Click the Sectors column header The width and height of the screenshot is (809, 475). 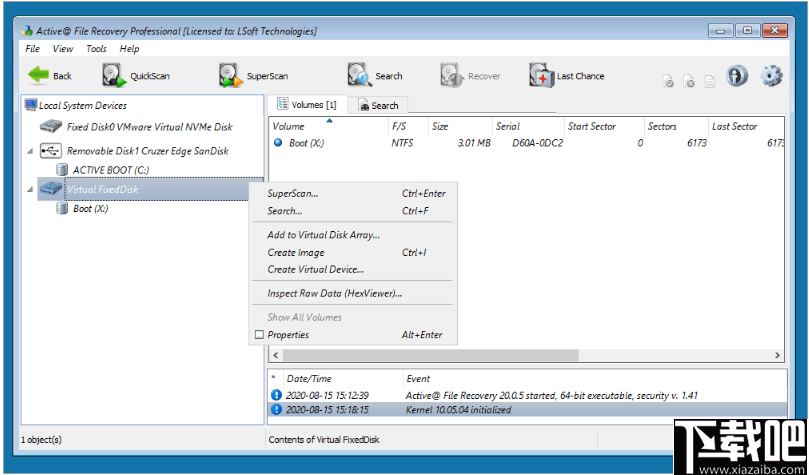click(x=676, y=126)
